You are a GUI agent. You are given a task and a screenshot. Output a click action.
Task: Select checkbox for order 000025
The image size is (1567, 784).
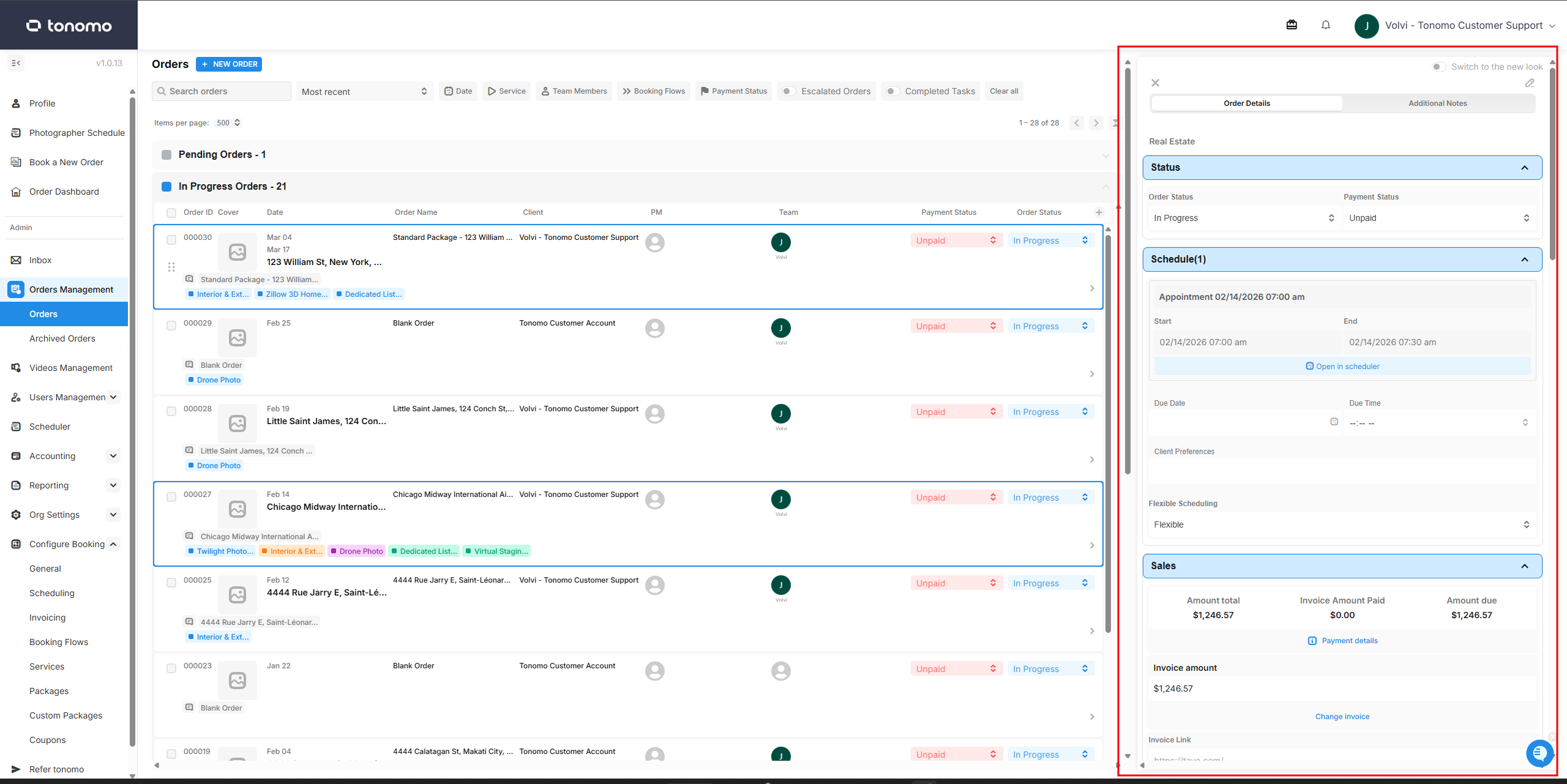point(171,583)
